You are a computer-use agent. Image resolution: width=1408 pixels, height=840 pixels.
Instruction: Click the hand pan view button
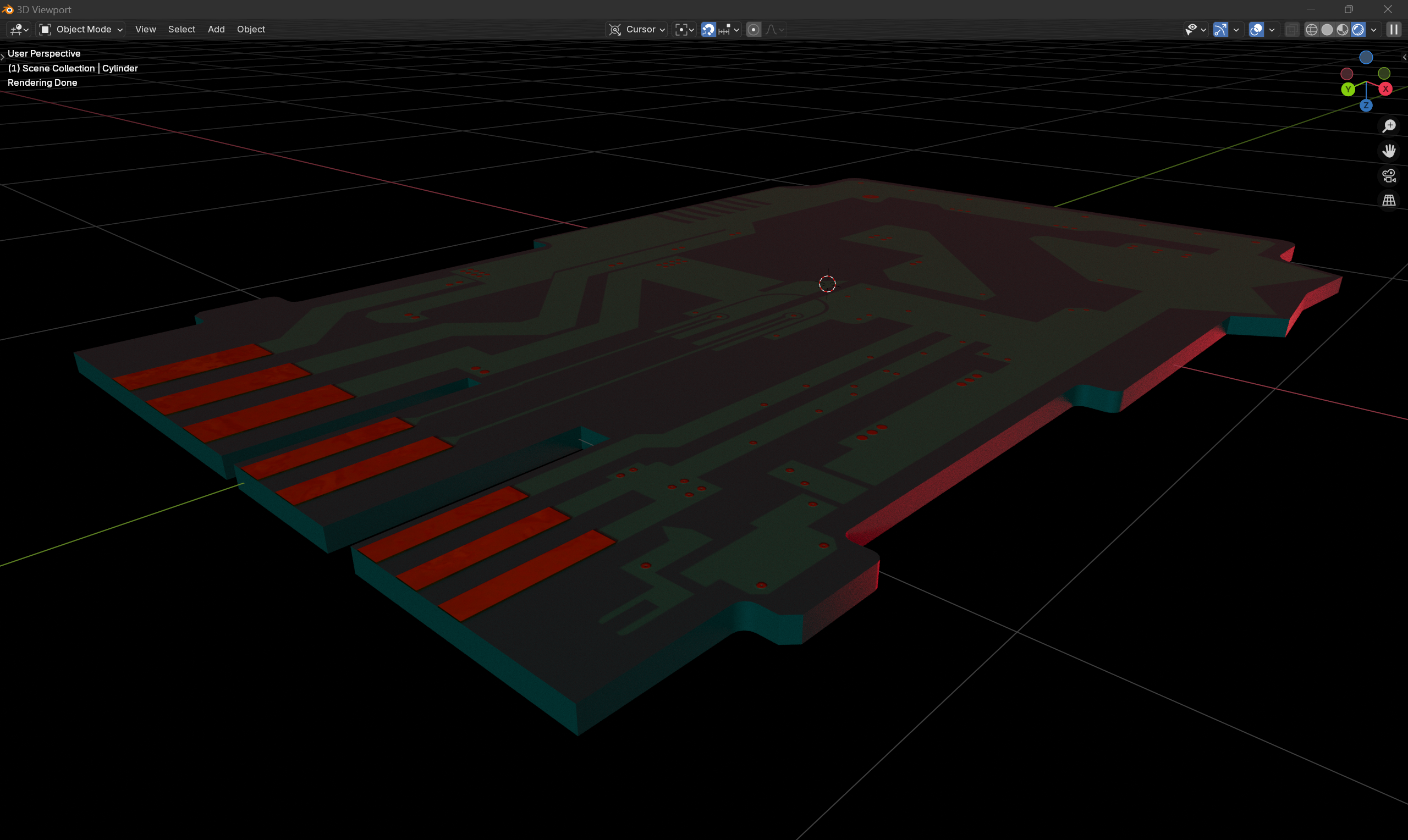[1389, 151]
